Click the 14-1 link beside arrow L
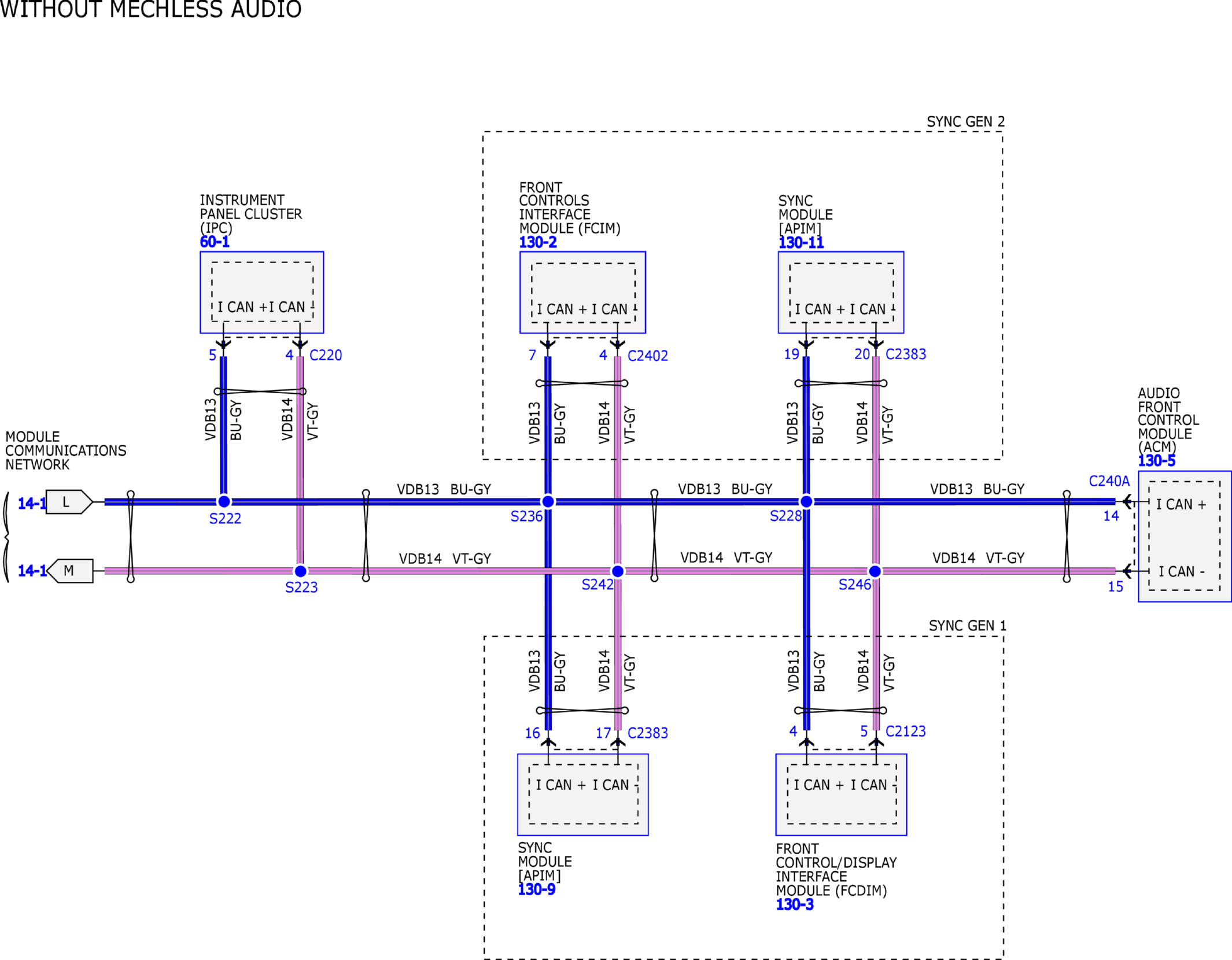 [31, 503]
